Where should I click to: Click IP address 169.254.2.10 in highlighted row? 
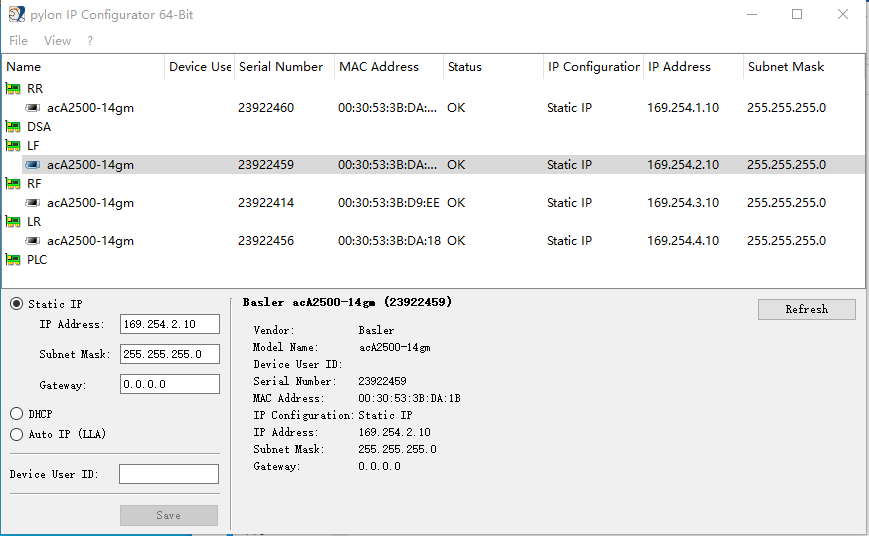tap(683, 165)
